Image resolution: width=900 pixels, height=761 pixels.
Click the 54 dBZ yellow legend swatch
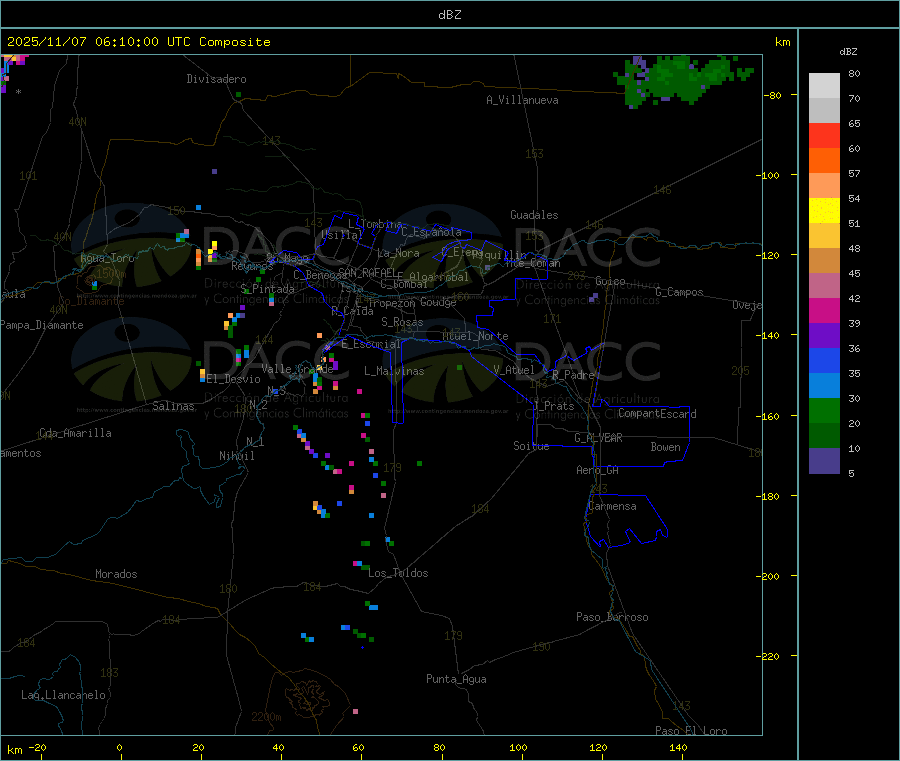pos(824,211)
